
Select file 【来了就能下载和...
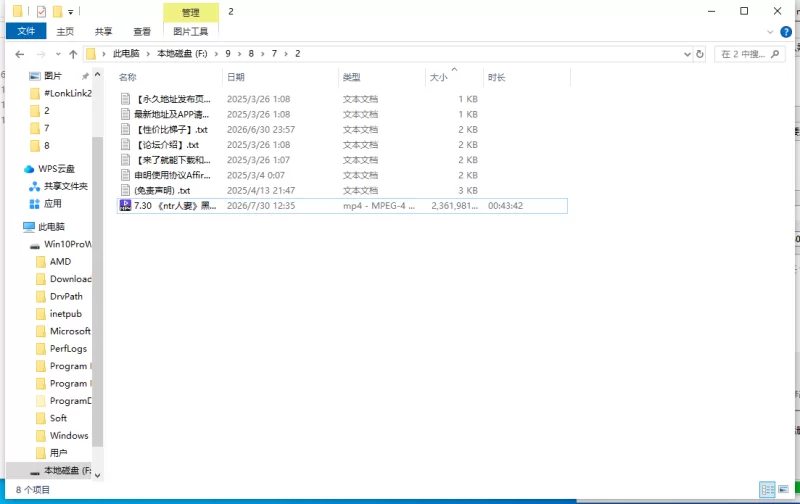click(173, 160)
